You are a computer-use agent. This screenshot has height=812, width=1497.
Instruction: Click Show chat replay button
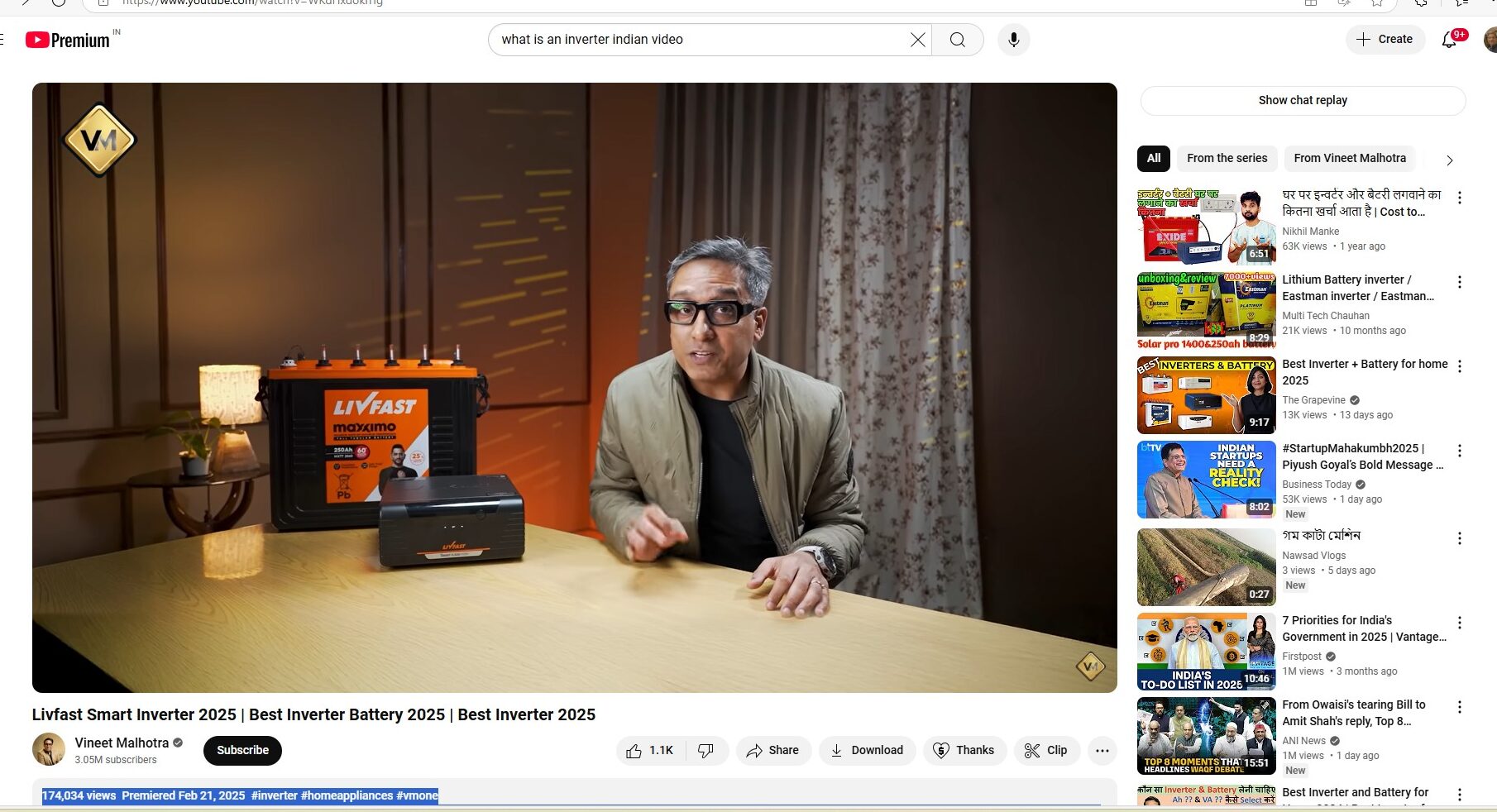point(1302,100)
